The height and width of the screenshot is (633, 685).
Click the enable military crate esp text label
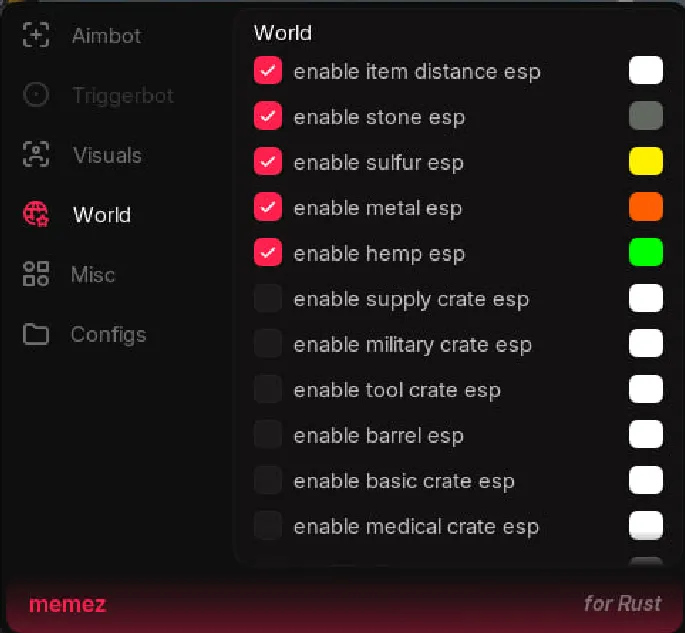coord(412,345)
